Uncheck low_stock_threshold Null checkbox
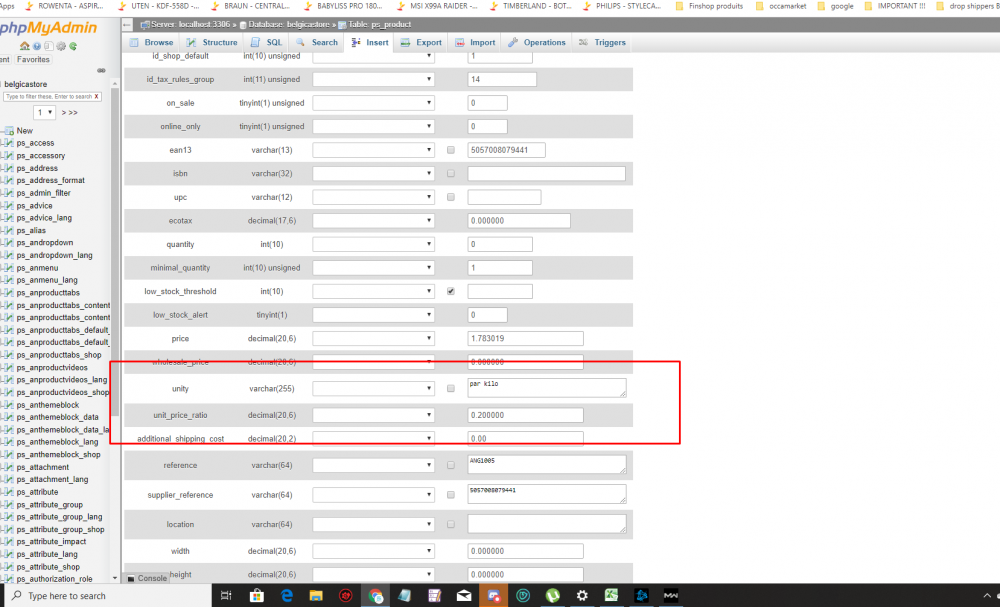 (451, 291)
